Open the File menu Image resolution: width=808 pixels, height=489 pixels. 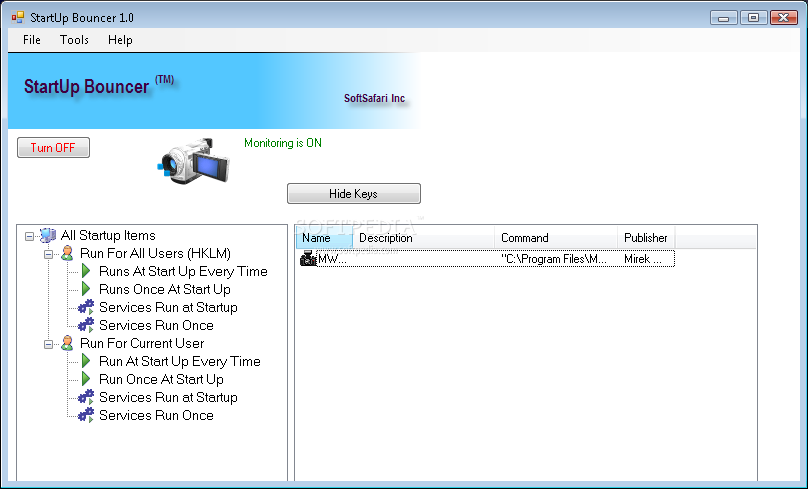click(x=31, y=40)
